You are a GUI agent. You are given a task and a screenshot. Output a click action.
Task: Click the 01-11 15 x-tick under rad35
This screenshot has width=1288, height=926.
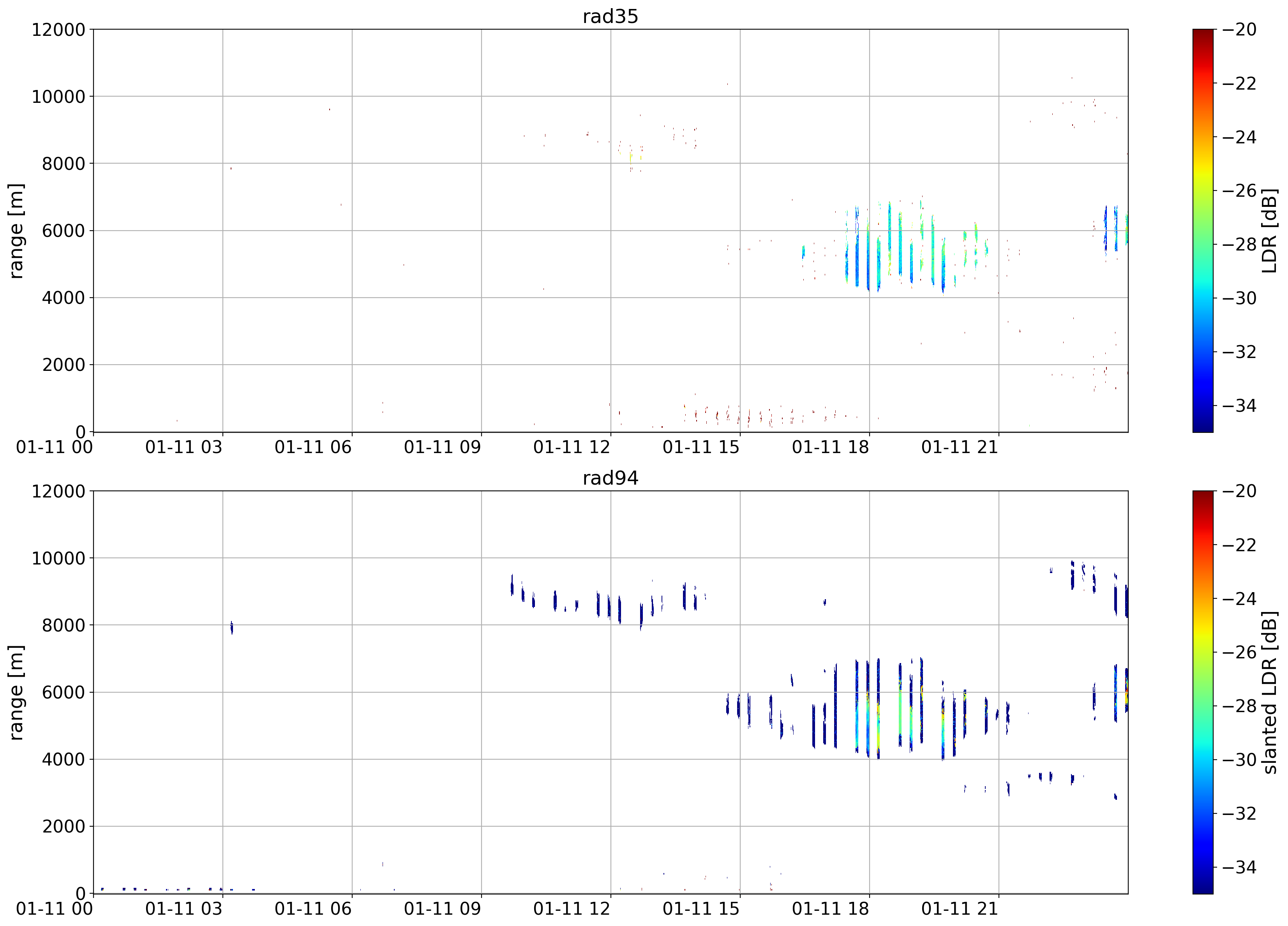click(x=701, y=447)
